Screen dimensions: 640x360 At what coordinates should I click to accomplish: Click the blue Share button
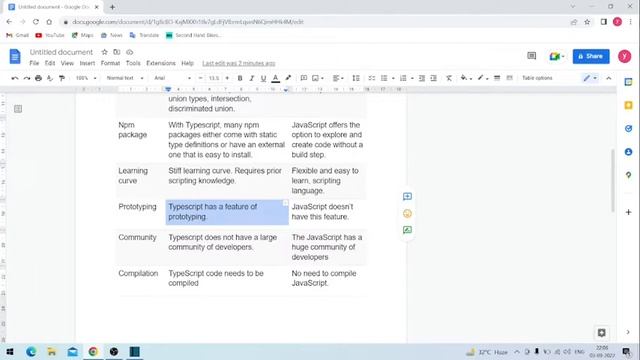point(591,56)
